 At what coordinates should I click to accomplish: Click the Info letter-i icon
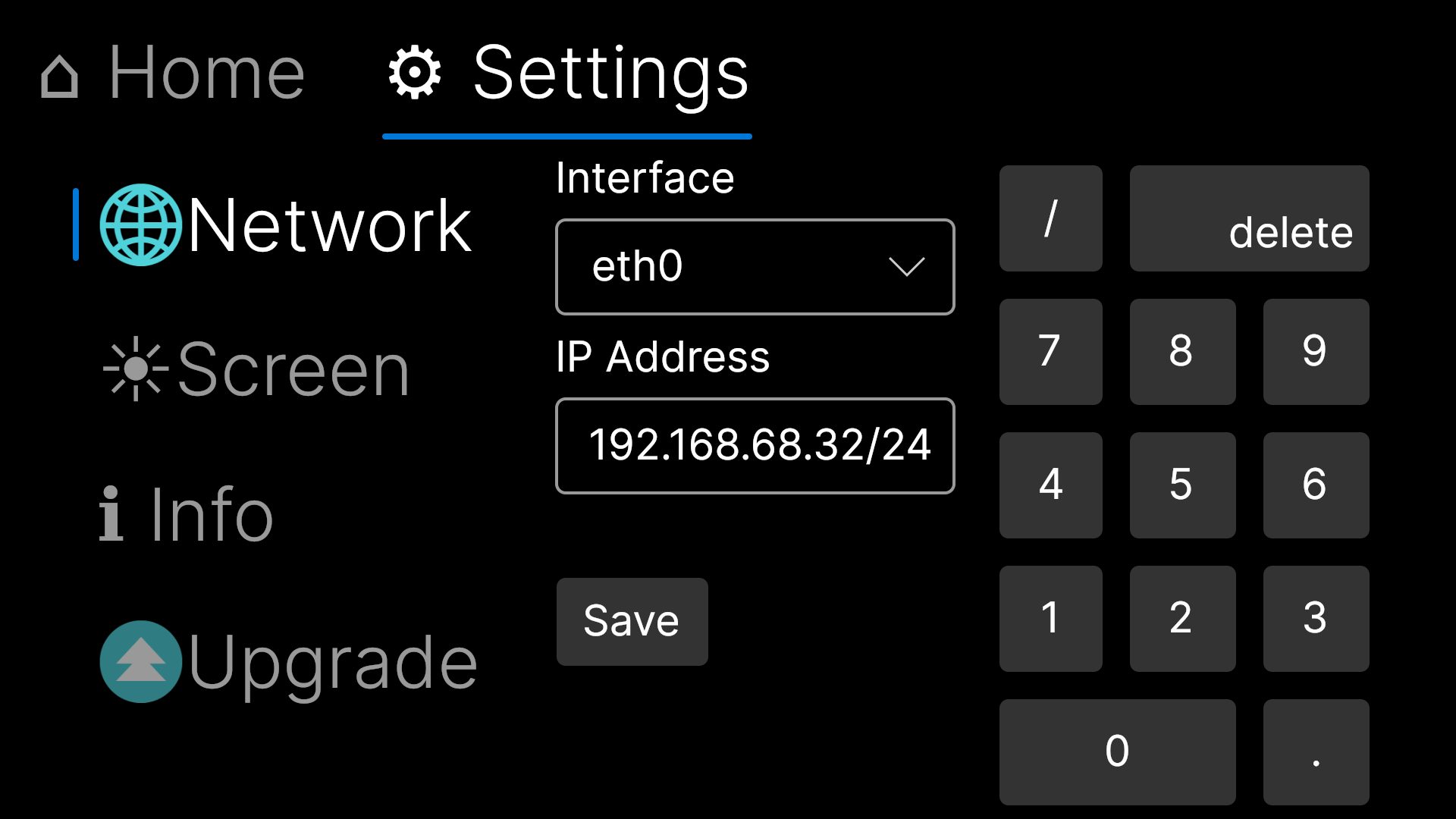click(x=111, y=513)
